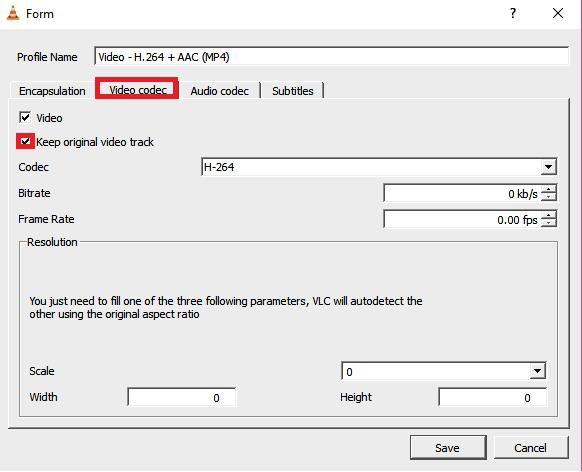
Task: Decrease Bitrate with the down arrow
Action: [x=549, y=197]
